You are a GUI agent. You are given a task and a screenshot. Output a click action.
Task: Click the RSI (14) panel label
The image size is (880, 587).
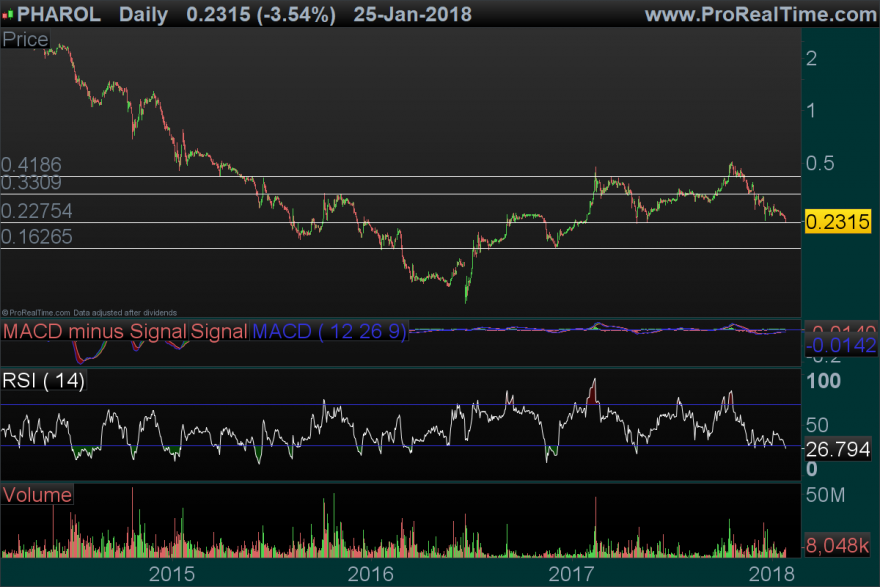coord(44,380)
